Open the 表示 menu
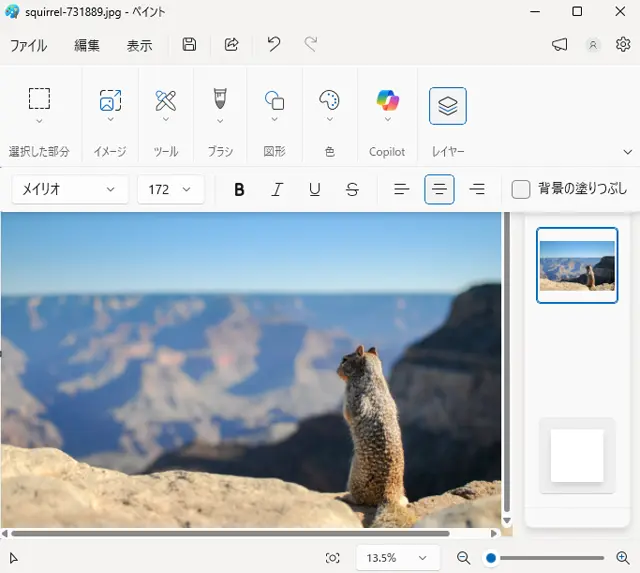Screen dimensions: 640x573 click(139, 45)
